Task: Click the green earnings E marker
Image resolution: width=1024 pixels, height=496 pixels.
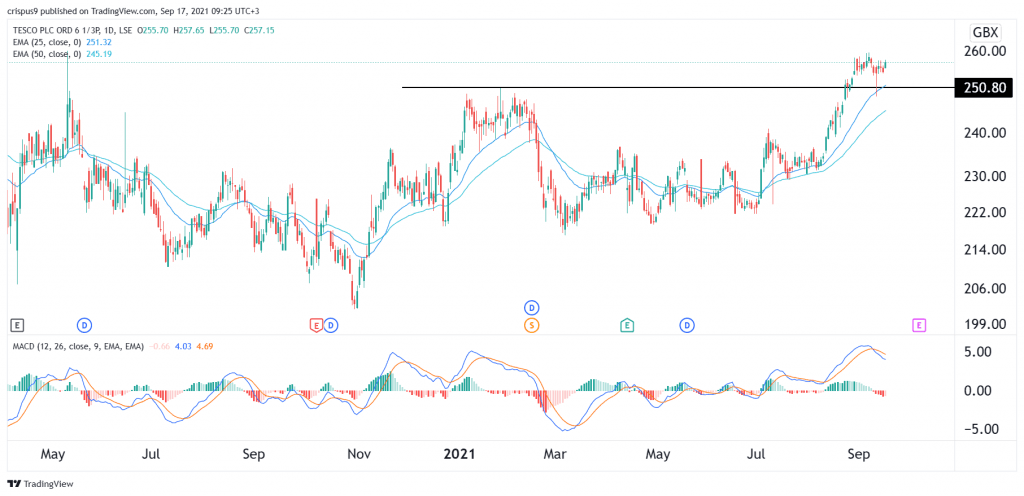Action: pyautogui.click(x=627, y=324)
